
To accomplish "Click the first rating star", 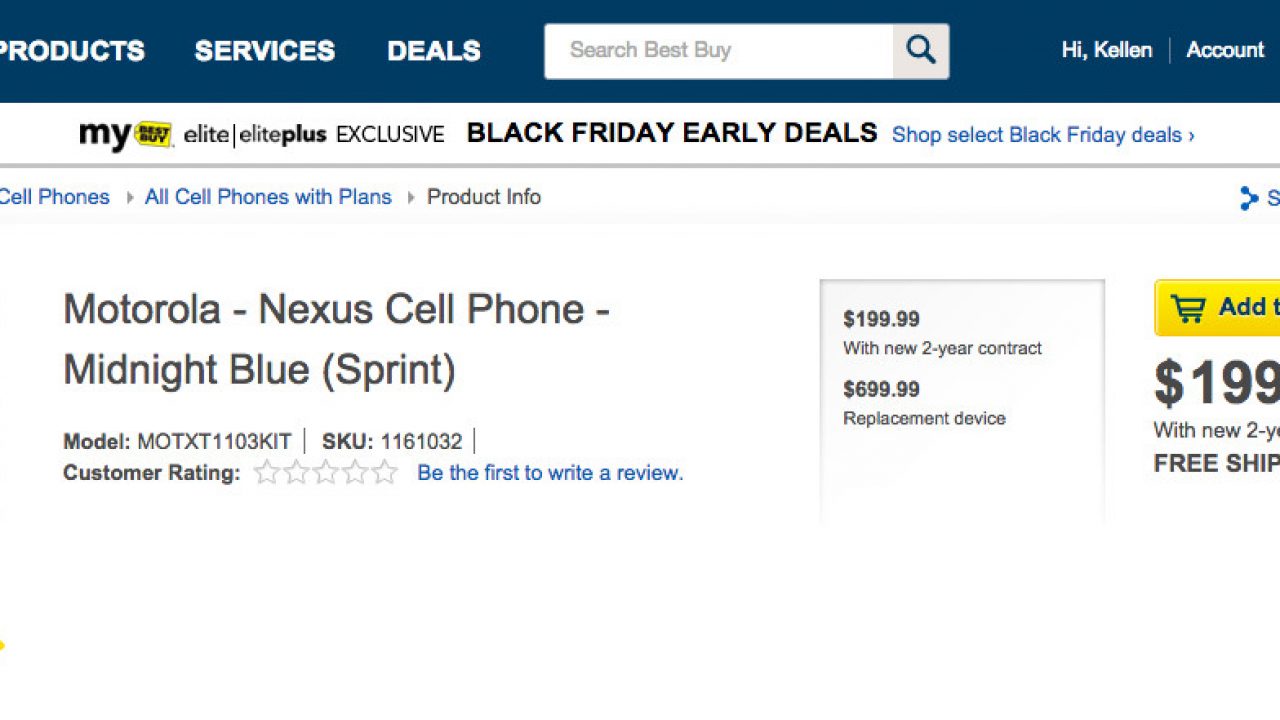I will [266, 473].
